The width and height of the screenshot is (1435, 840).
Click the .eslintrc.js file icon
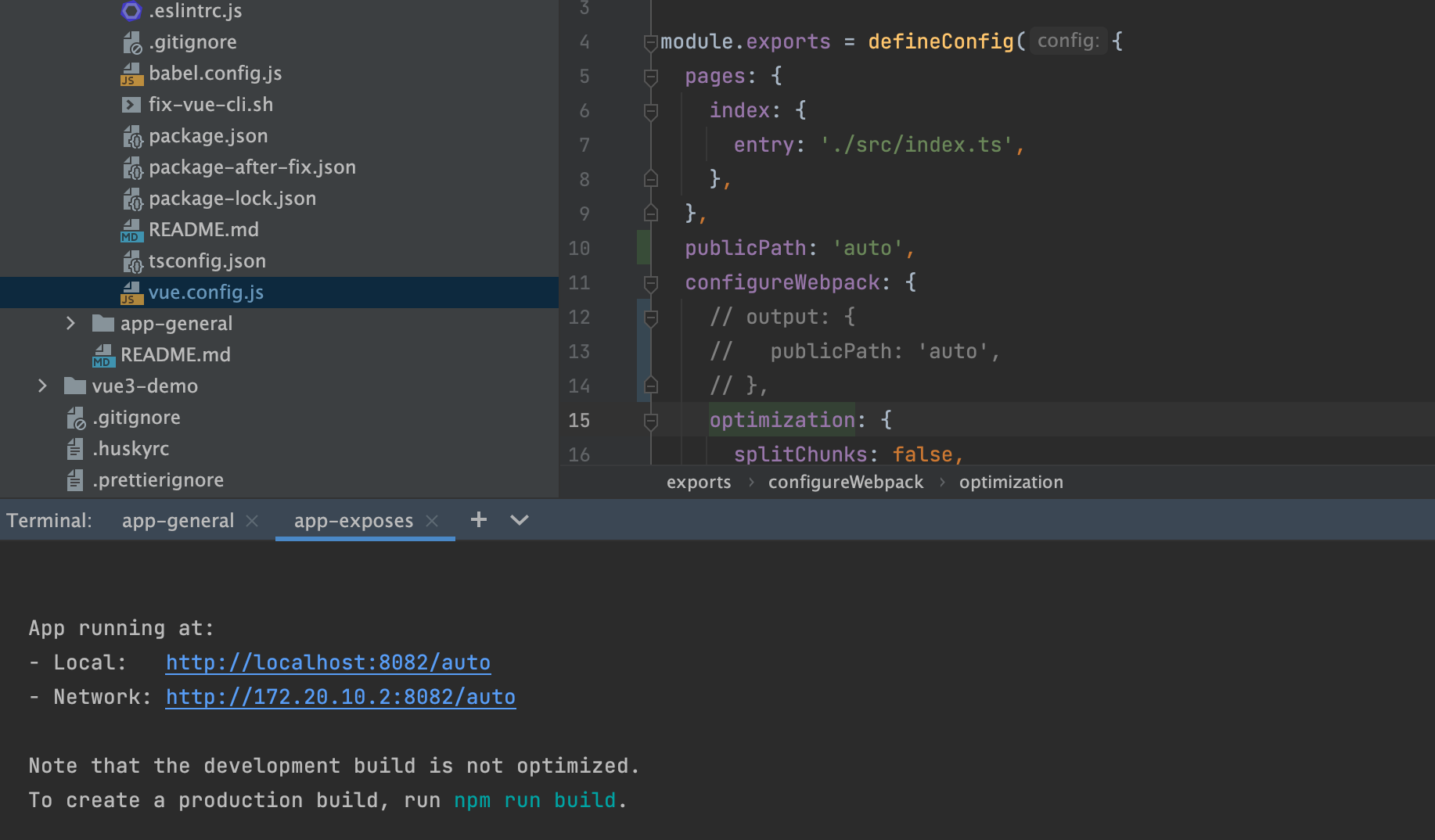tap(131, 11)
